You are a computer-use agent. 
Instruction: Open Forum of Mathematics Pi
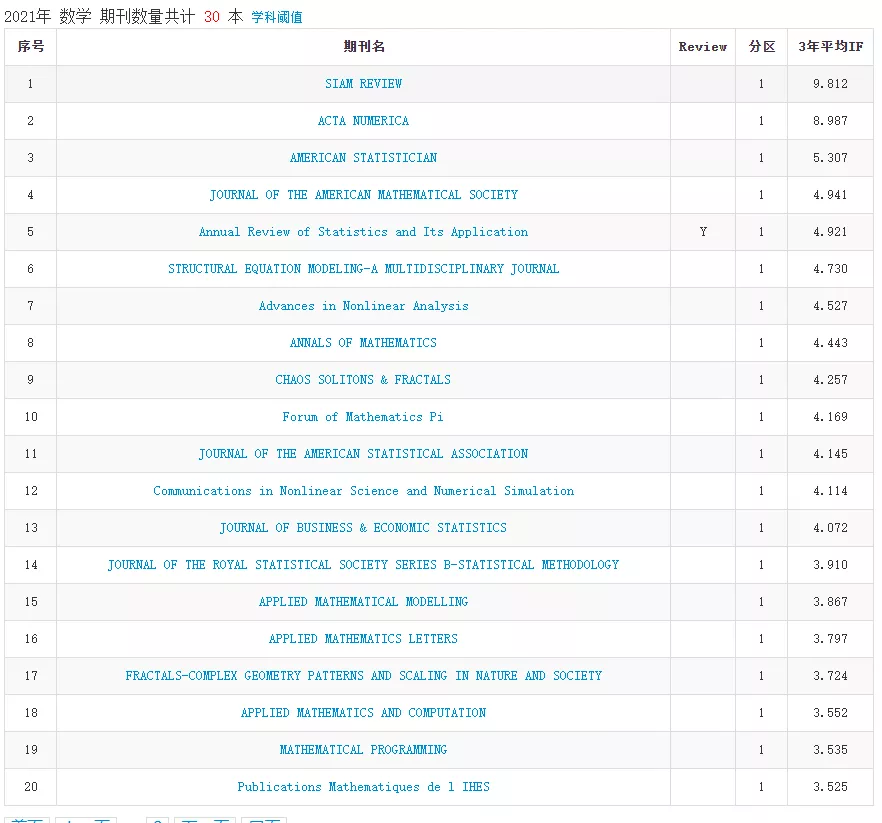(x=363, y=417)
